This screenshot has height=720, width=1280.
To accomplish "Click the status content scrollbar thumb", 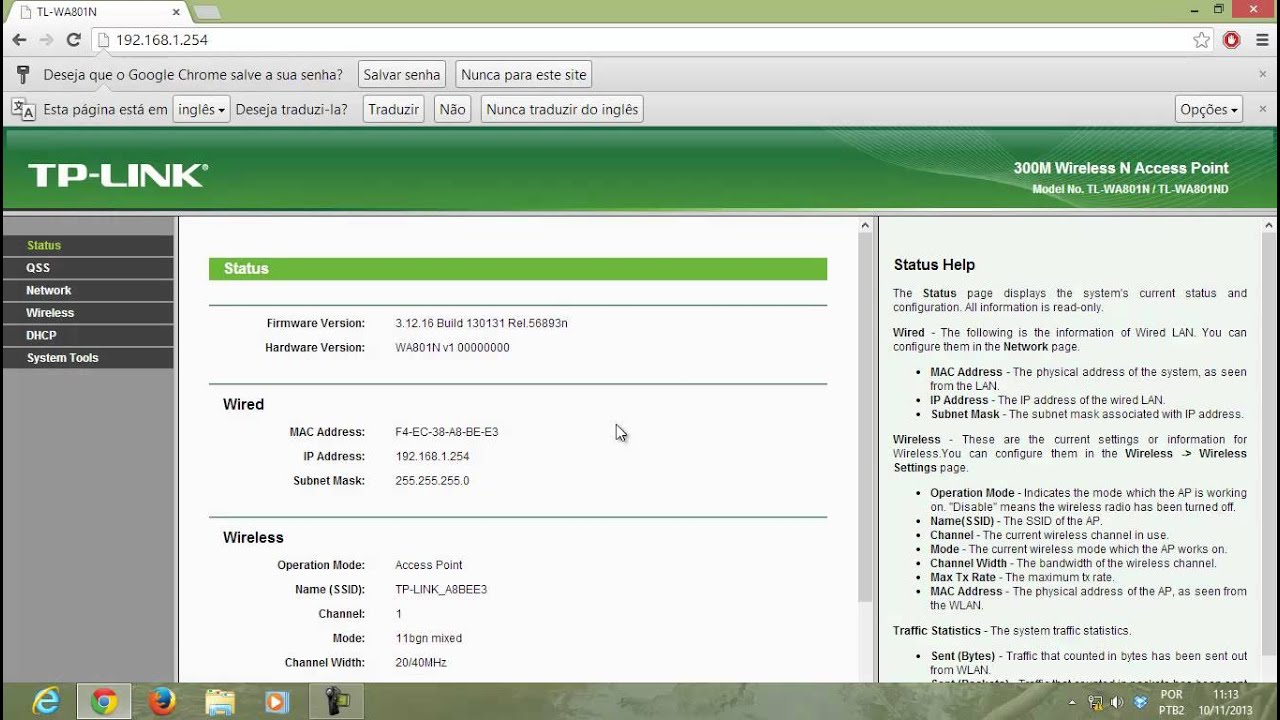I will coord(866,419).
